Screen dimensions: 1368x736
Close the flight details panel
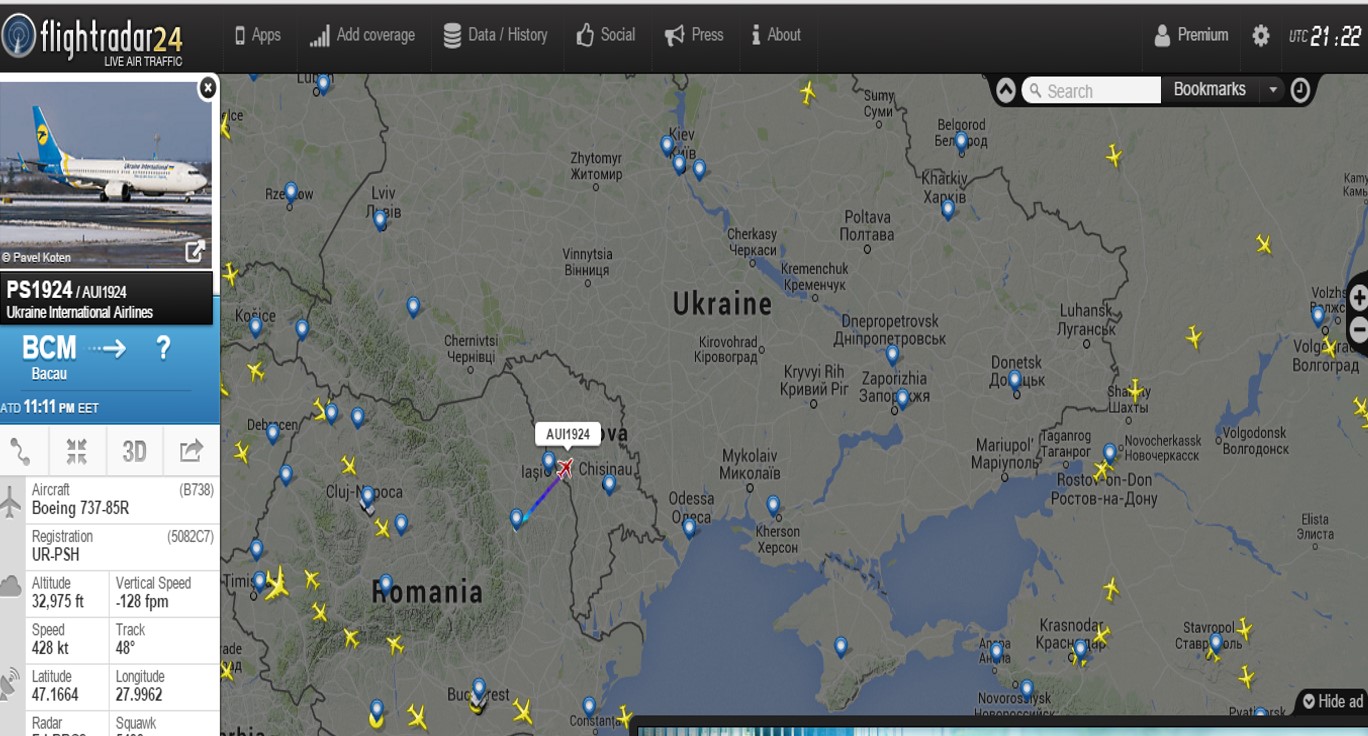207,88
